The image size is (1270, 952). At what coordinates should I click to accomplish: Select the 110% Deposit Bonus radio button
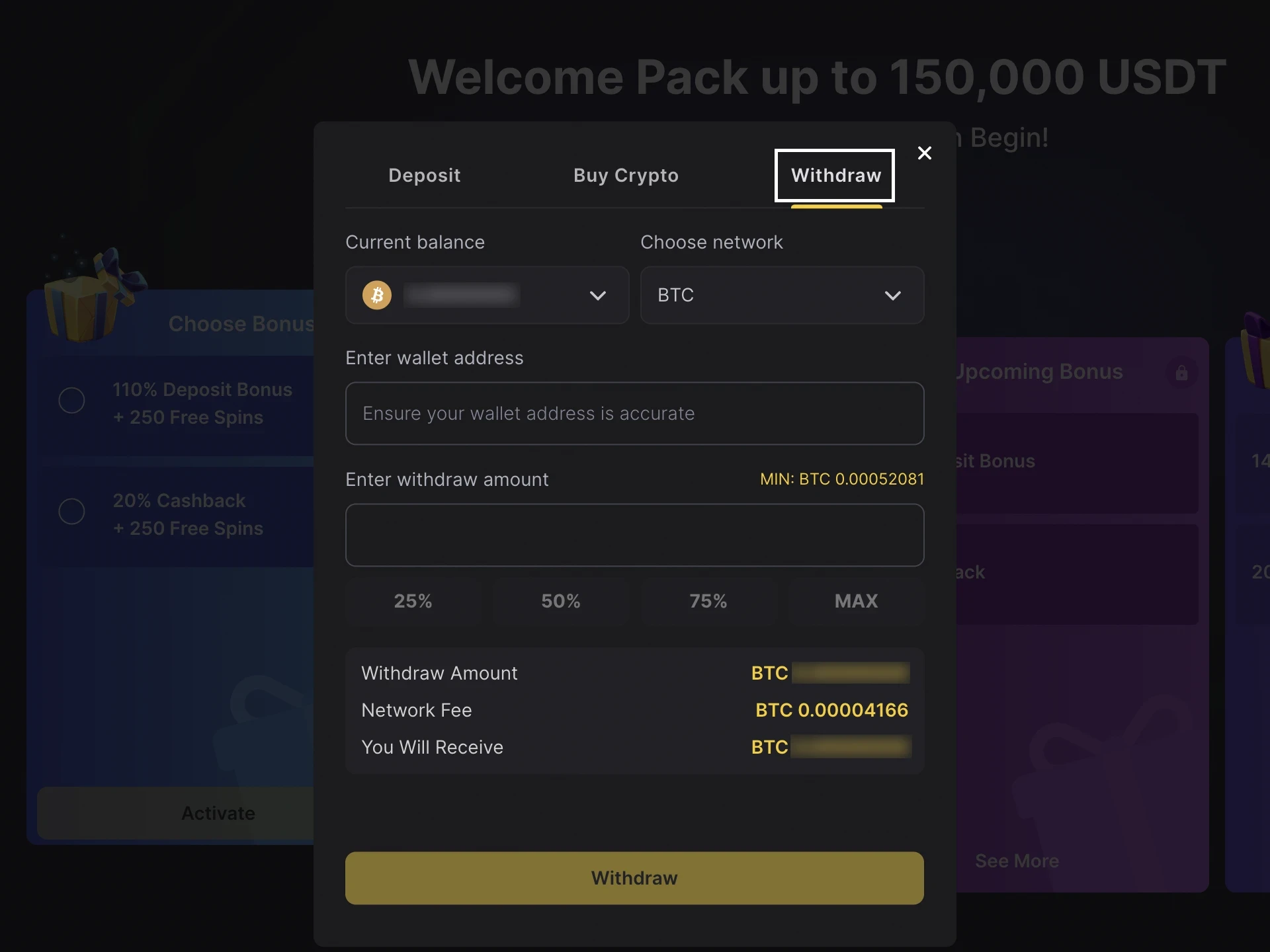(71, 400)
